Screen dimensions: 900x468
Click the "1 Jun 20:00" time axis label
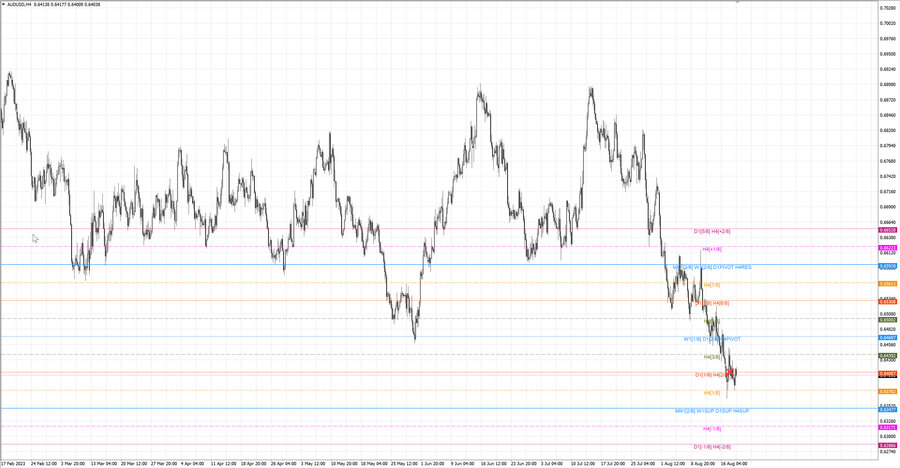coord(433,463)
